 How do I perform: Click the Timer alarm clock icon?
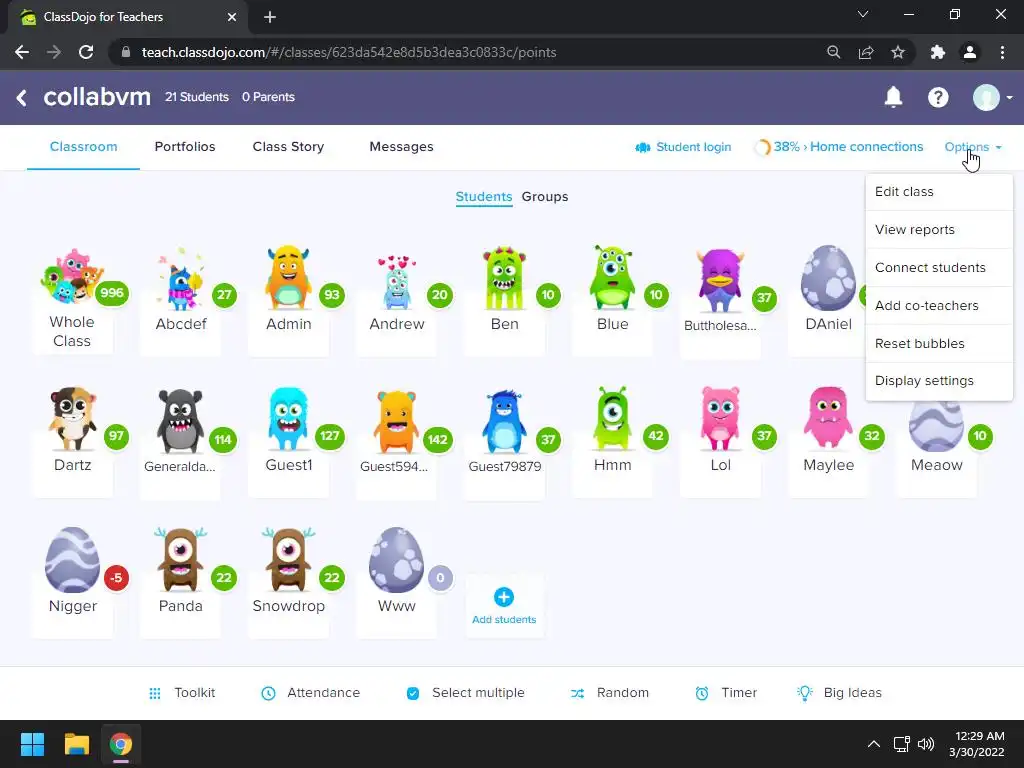702,693
